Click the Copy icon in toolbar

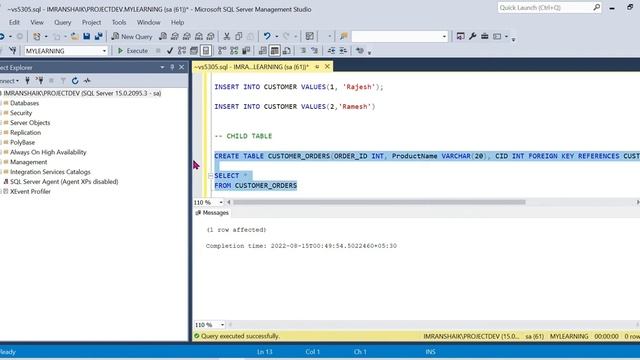239,36
